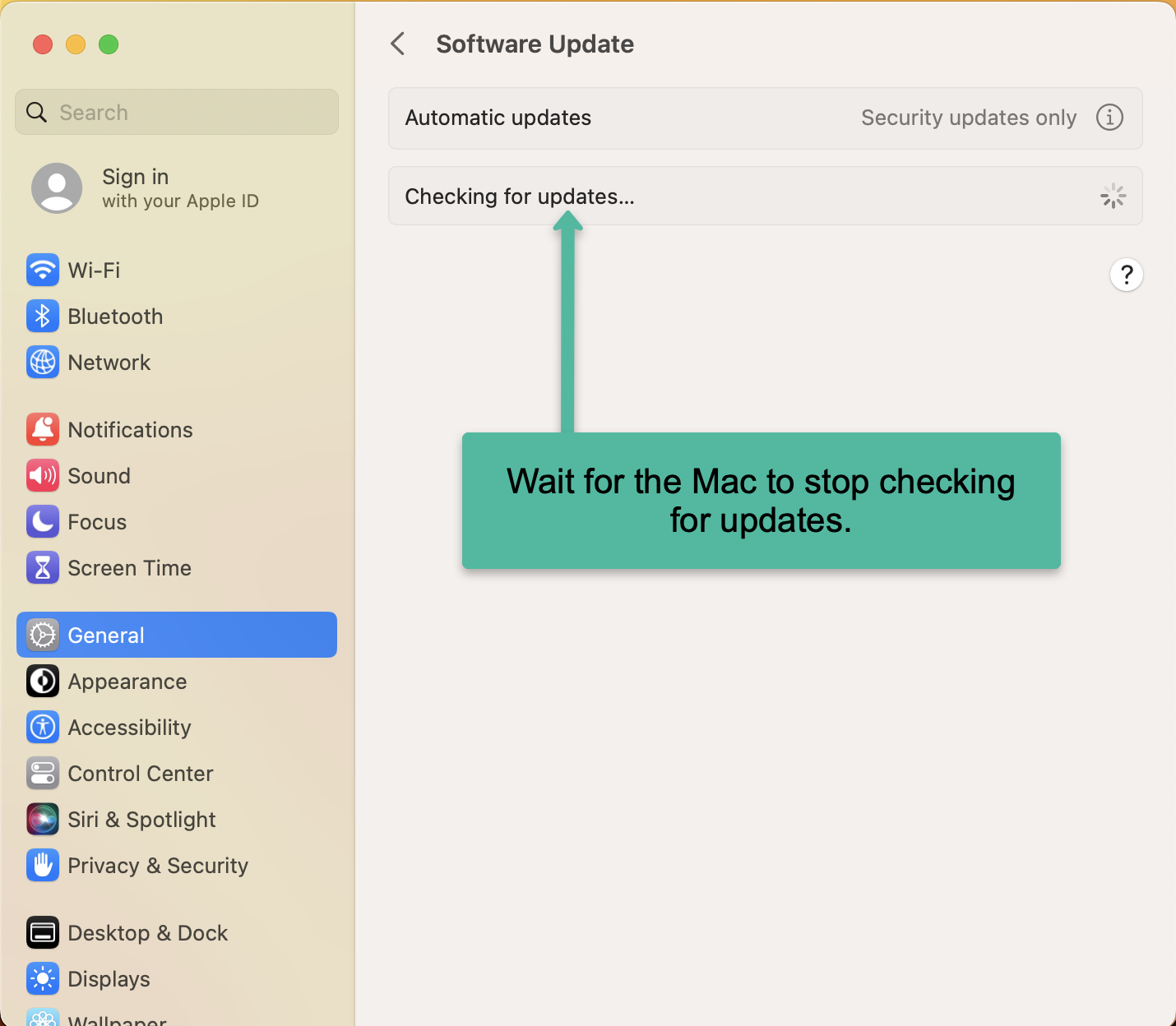Click the Control Center icon
This screenshot has height=1026, width=1176.
pos(43,773)
